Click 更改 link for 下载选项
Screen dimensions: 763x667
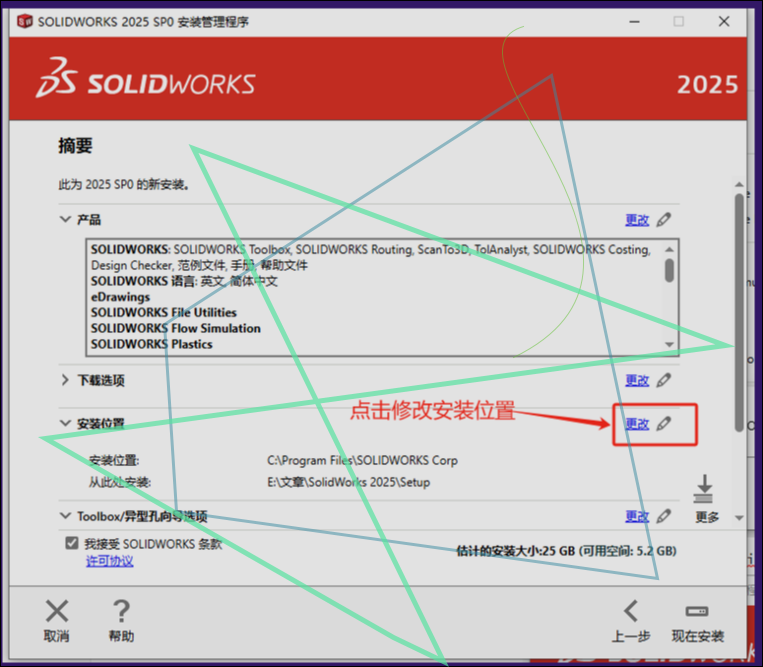tap(637, 380)
